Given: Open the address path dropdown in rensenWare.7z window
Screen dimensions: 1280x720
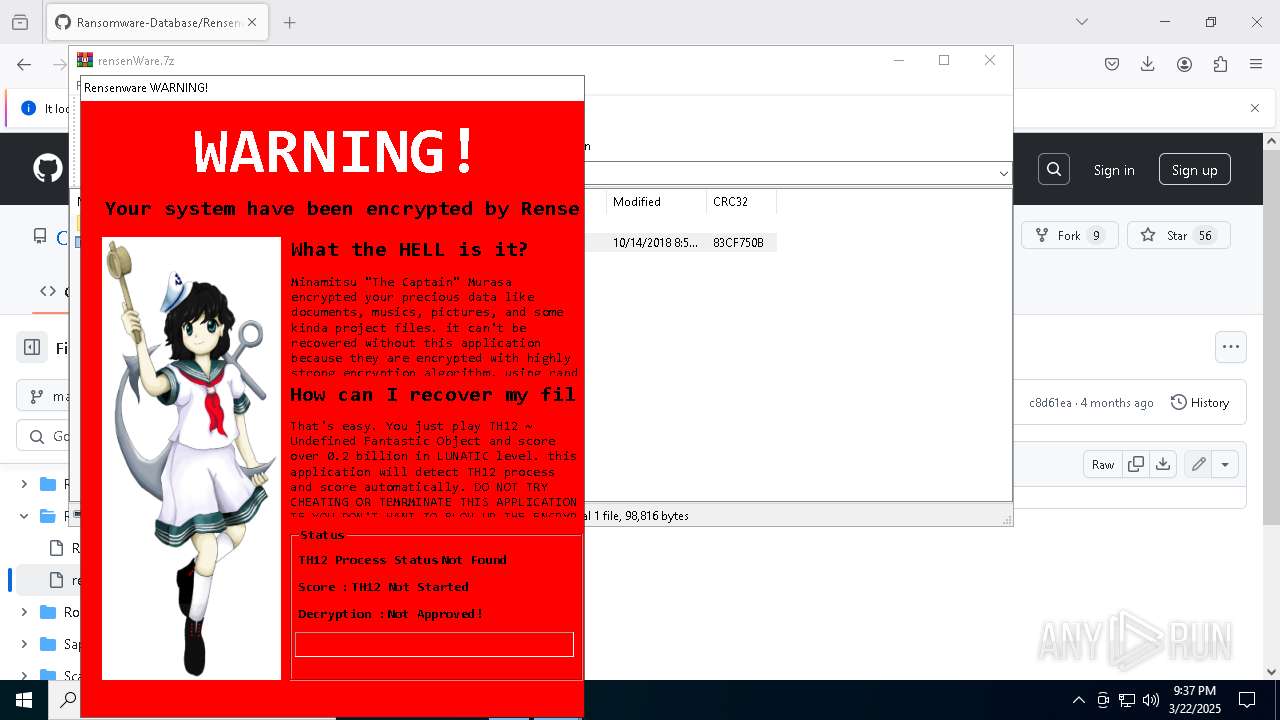Looking at the screenshot, I should click(1003, 173).
